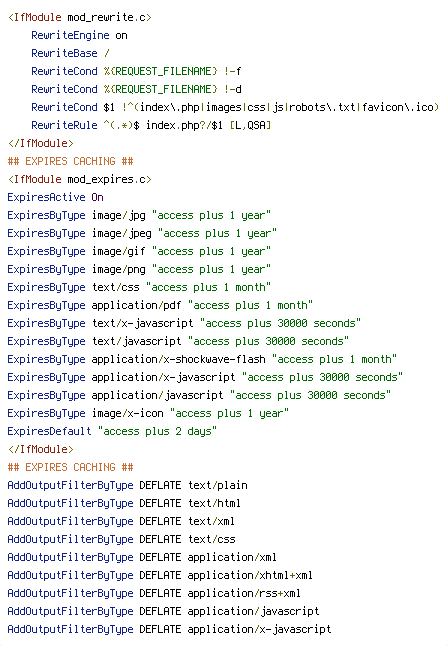This screenshot has height=646, width=448.
Task: Click the RewriteBase / line
Action: coord(70,54)
